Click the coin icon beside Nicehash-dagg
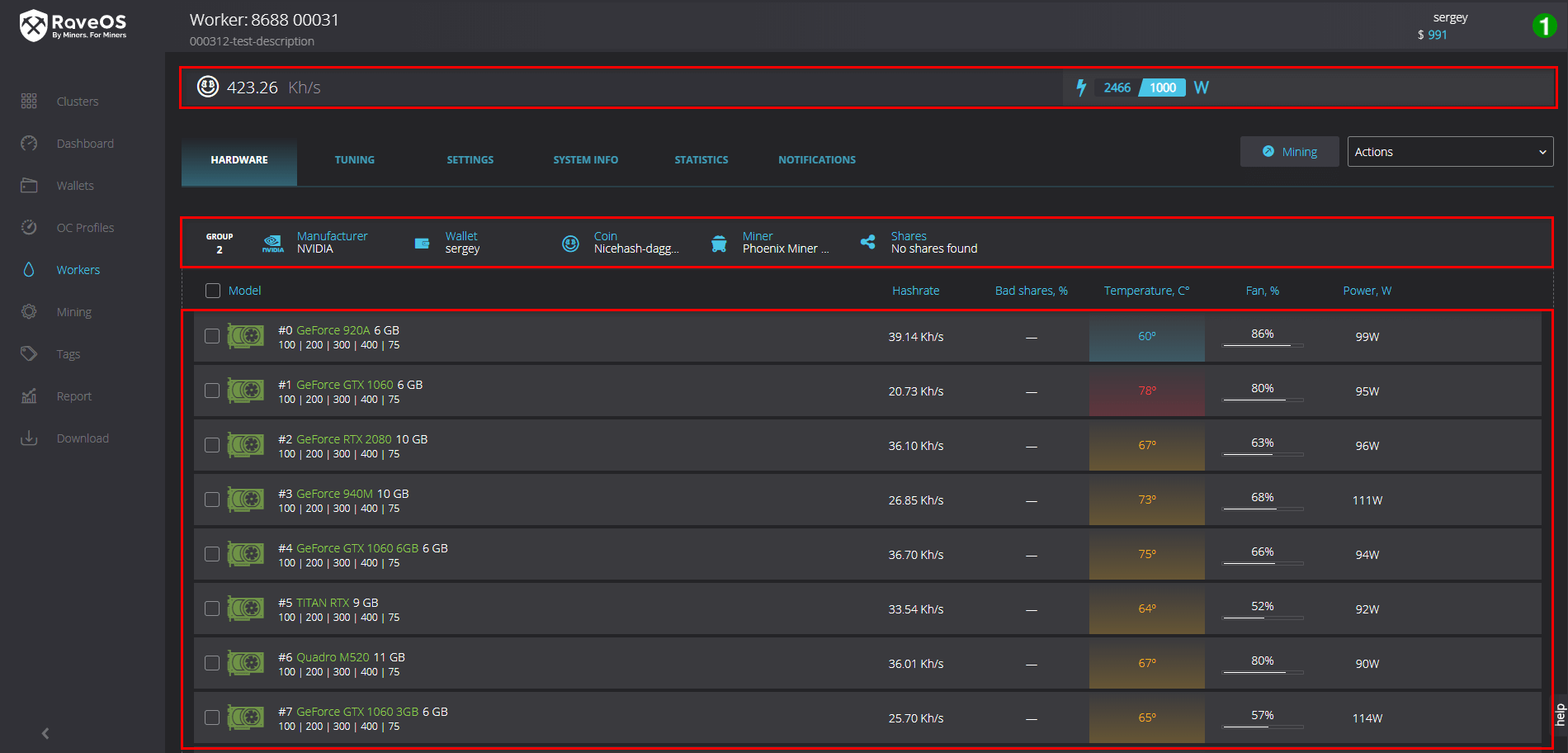Image resolution: width=1568 pixels, height=753 pixels. click(570, 243)
